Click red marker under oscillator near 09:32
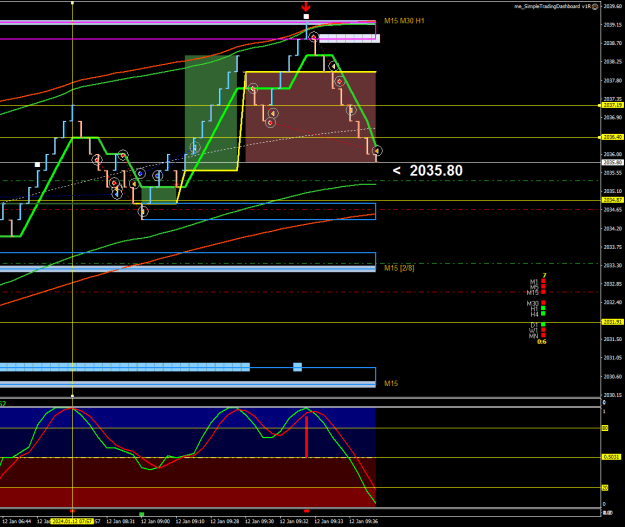625x527 pixels. [306, 511]
